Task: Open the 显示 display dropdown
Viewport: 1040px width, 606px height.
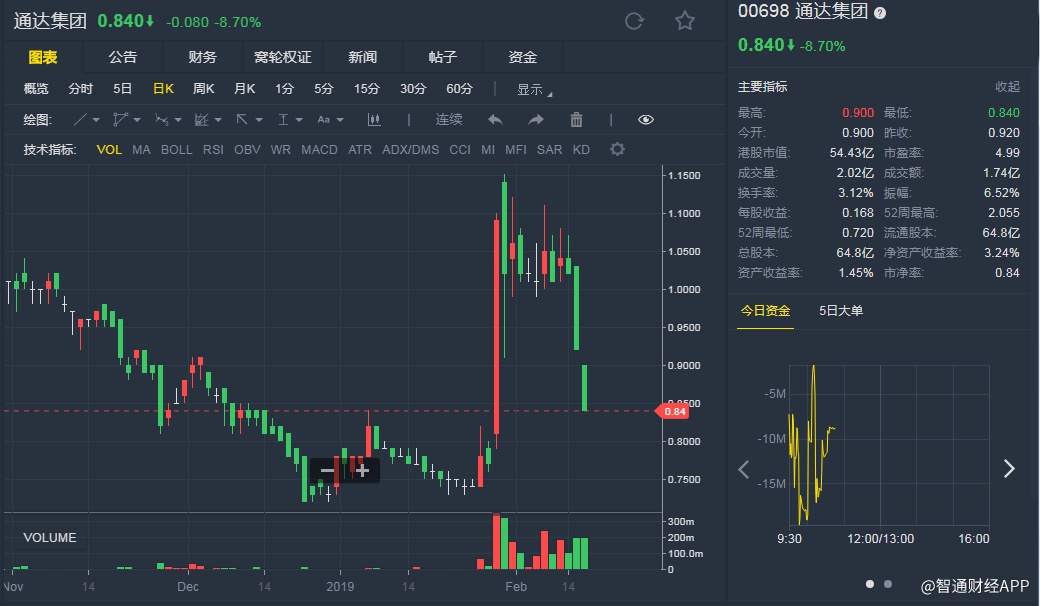Action: [x=535, y=90]
